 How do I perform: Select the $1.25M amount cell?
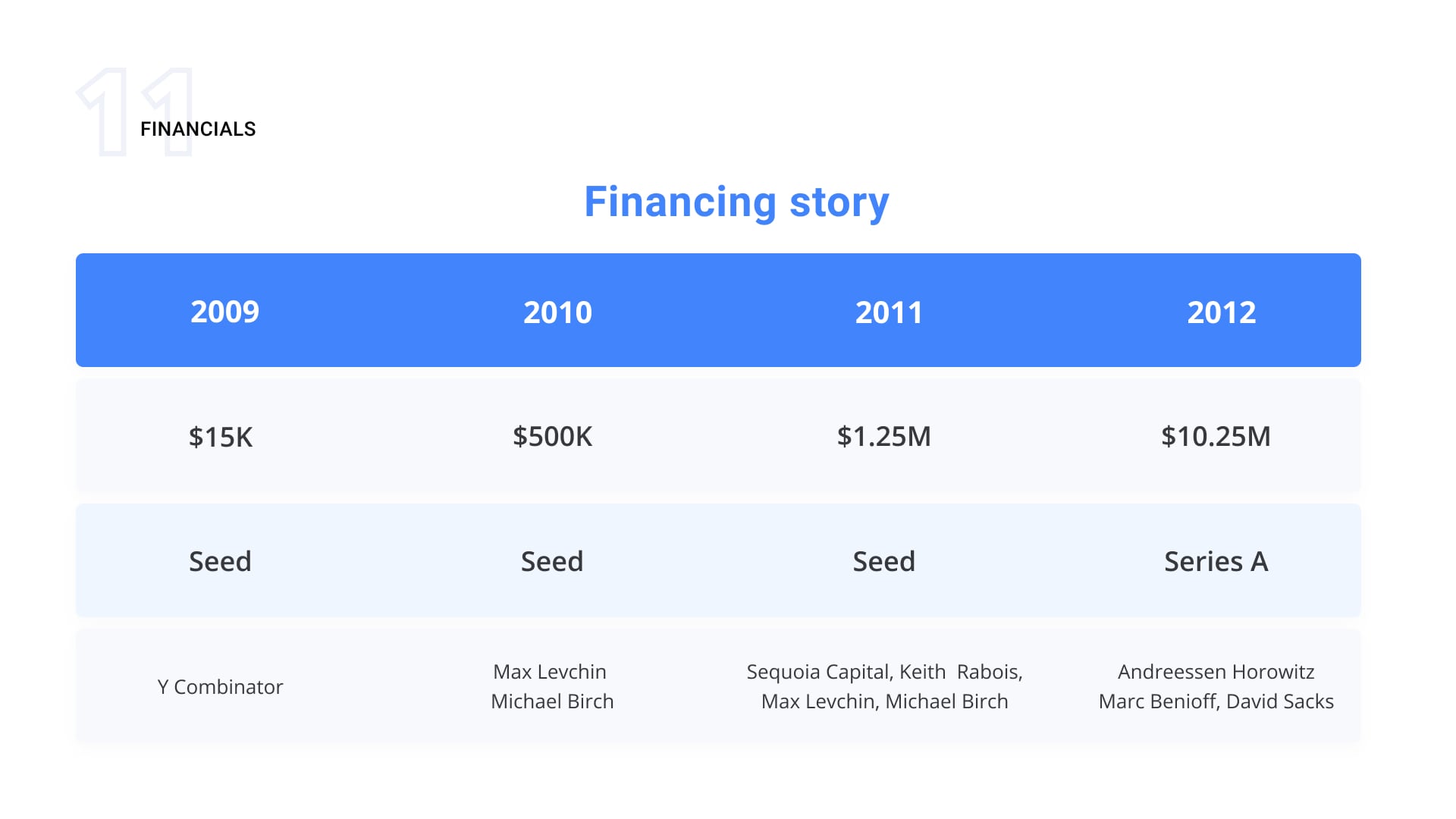[883, 436]
